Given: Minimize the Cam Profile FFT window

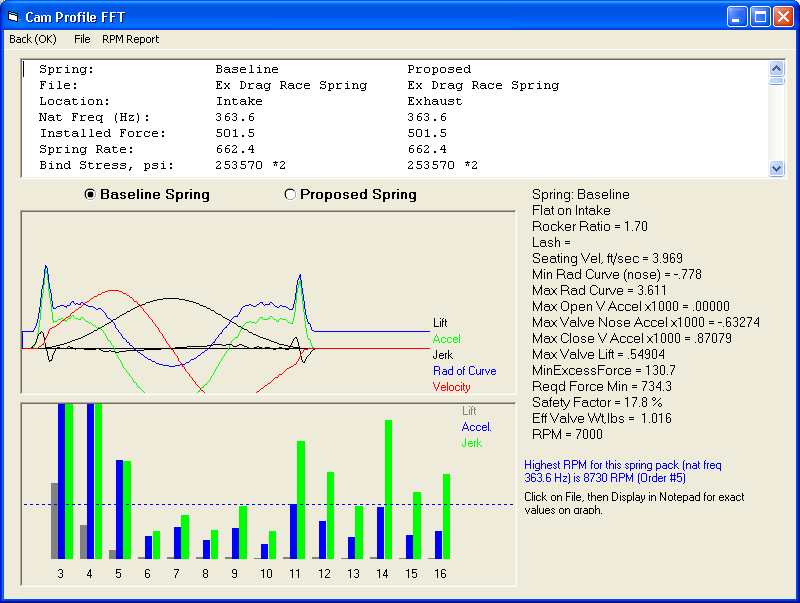Looking at the screenshot, I should [737, 17].
